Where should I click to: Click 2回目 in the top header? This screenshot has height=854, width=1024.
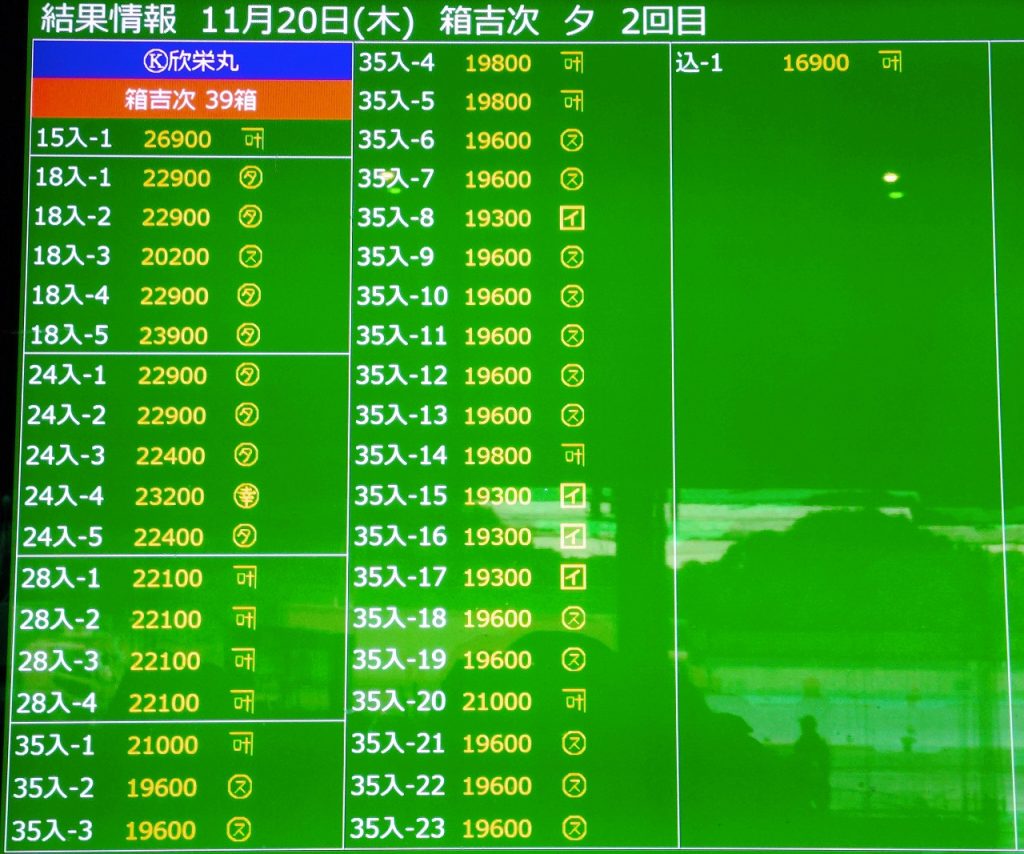tap(663, 19)
